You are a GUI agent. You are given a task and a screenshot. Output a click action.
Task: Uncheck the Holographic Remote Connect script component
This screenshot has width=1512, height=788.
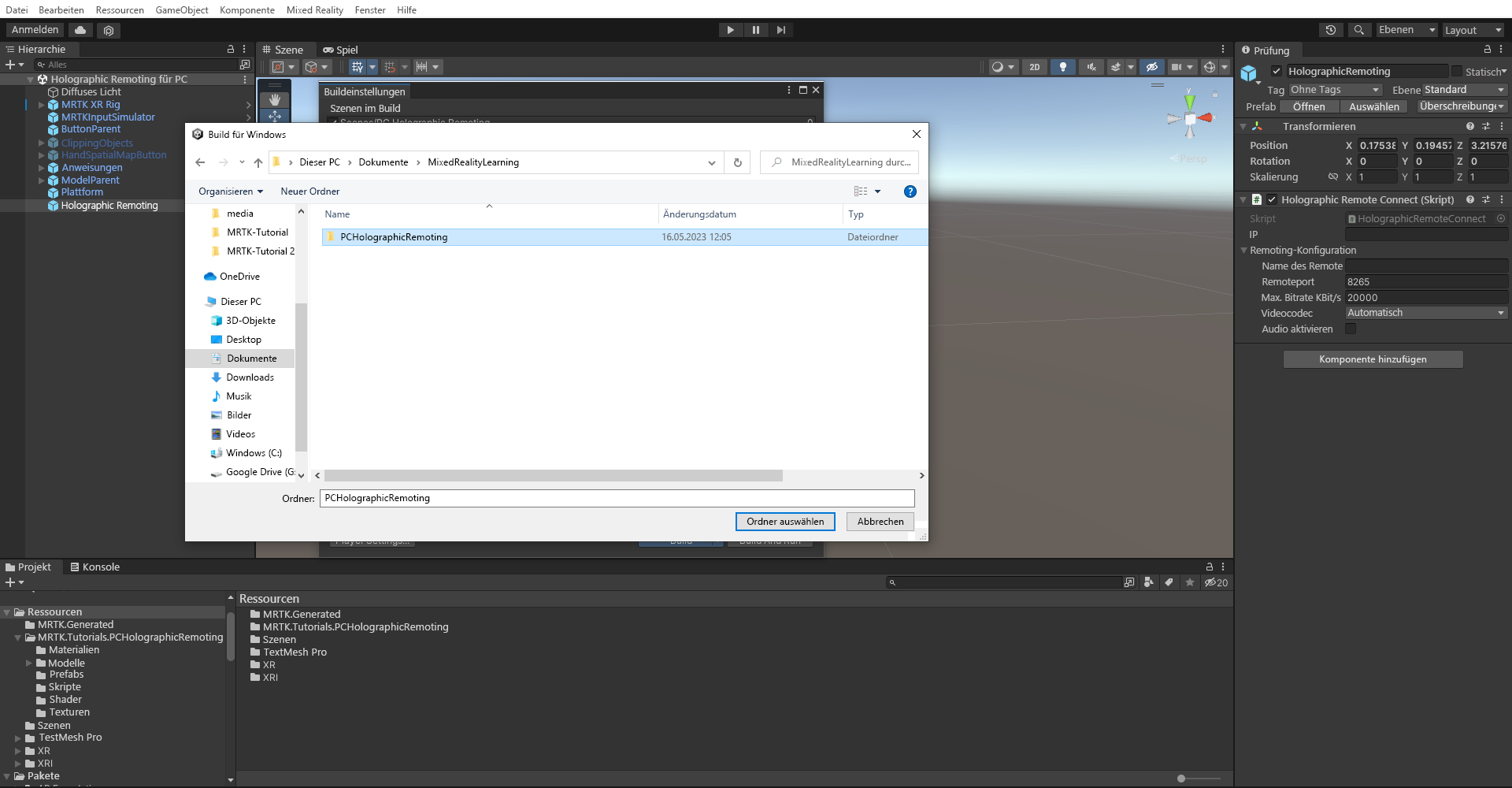pos(1271,199)
